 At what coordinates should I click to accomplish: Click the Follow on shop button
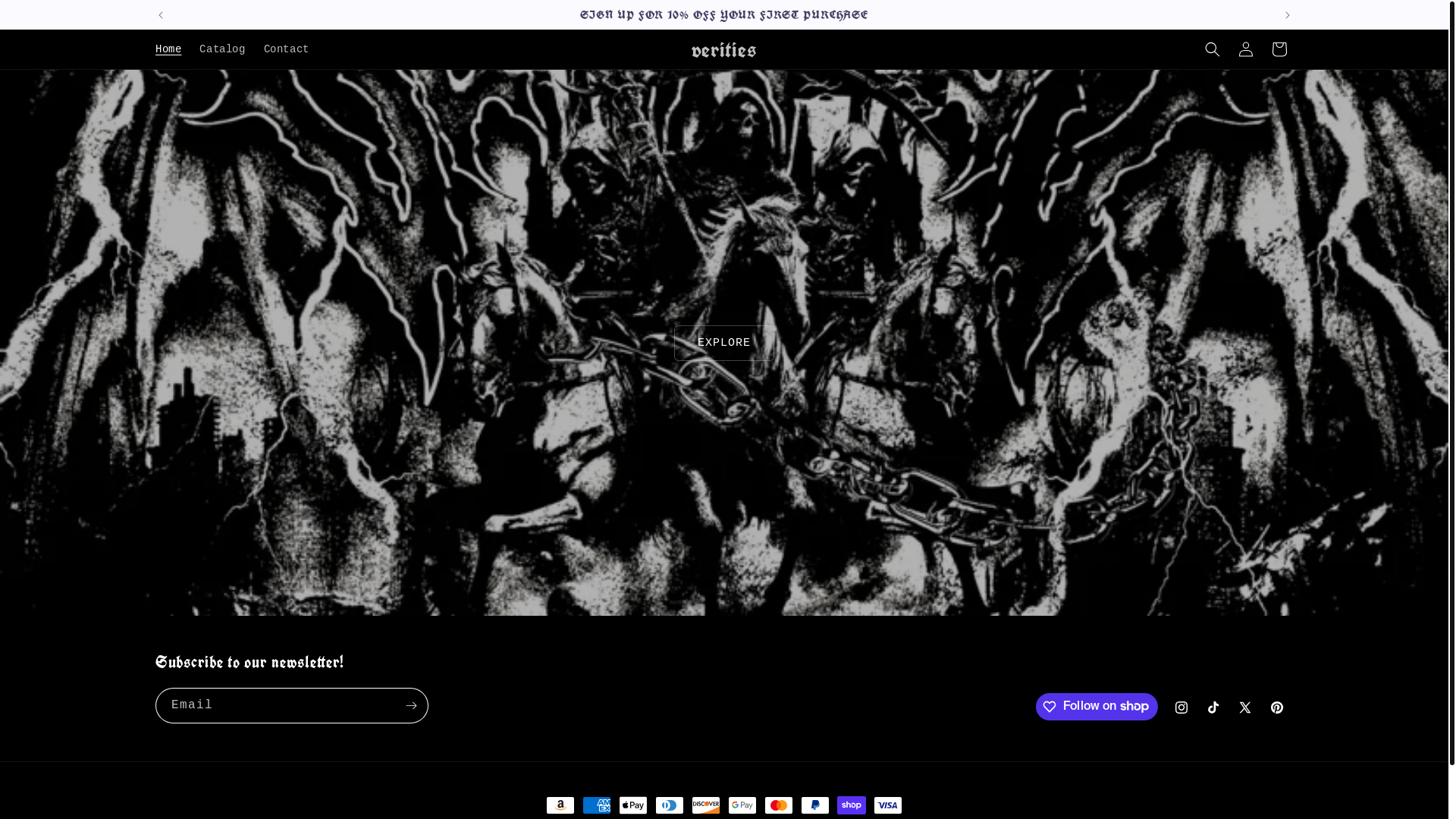pyautogui.click(x=1097, y=707)
